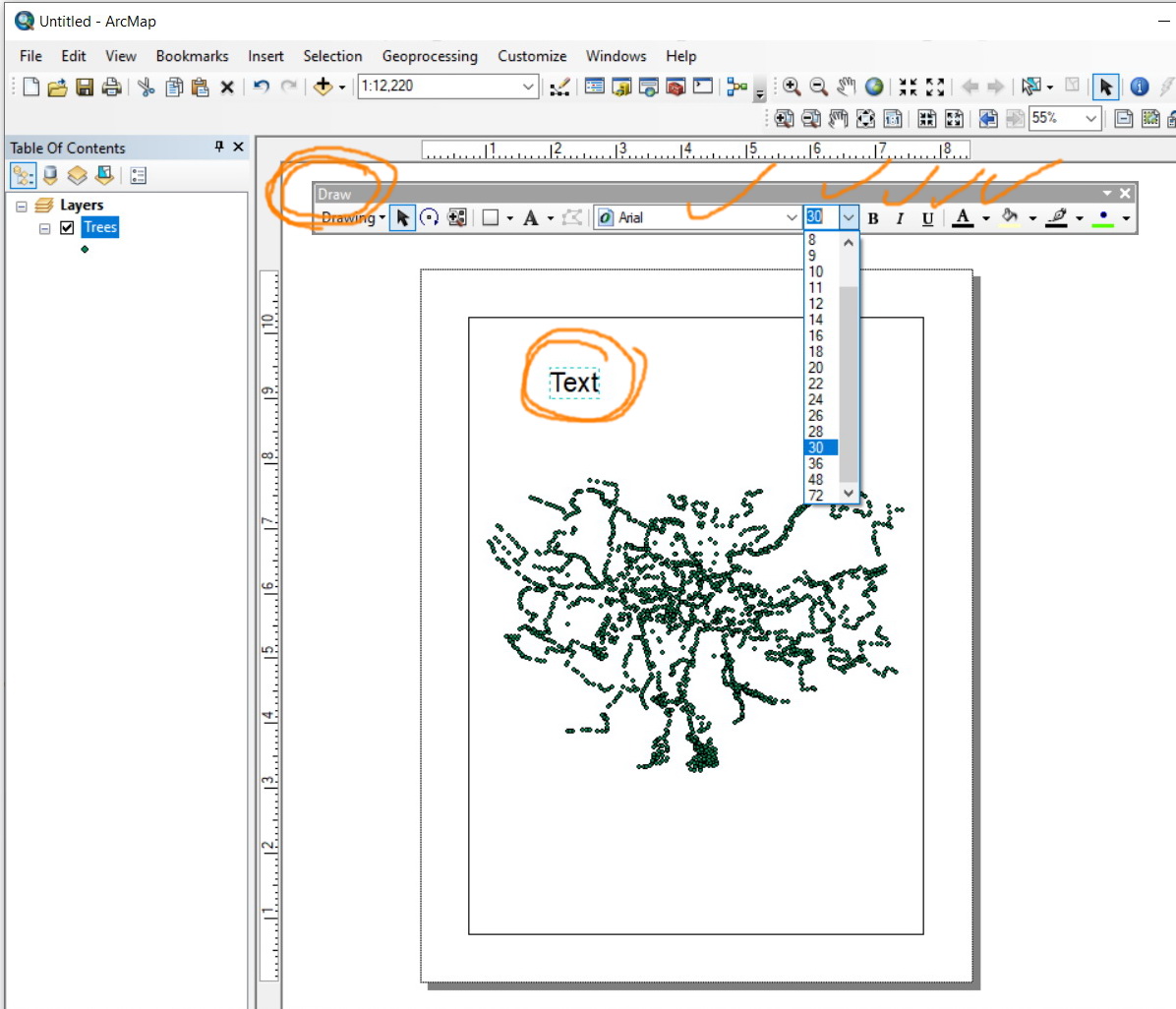Click the Full Extent globe icon

(873, 87)
